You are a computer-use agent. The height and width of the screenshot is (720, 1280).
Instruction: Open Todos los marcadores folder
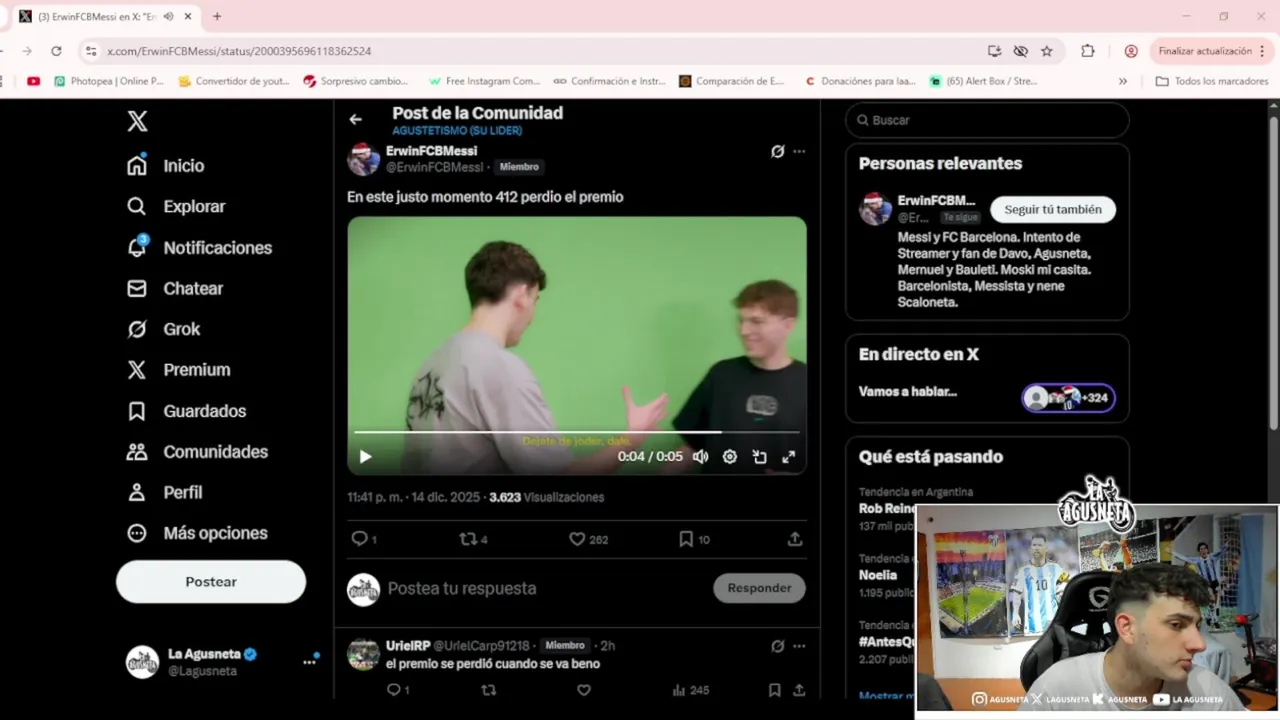[x=1212, y=81]
